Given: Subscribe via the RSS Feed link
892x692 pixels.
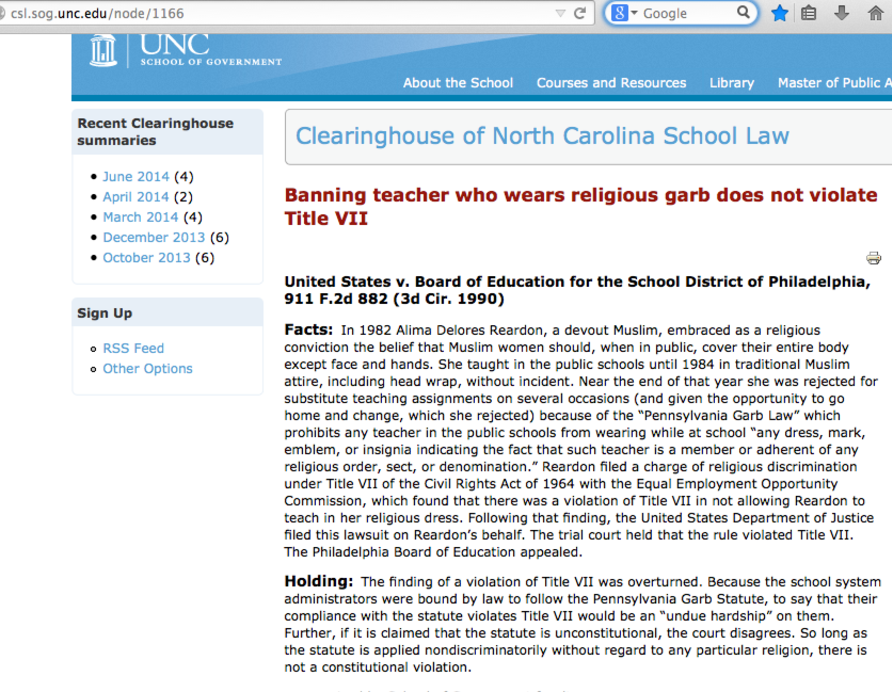Looking at the screenshot, I should (133, 348).
